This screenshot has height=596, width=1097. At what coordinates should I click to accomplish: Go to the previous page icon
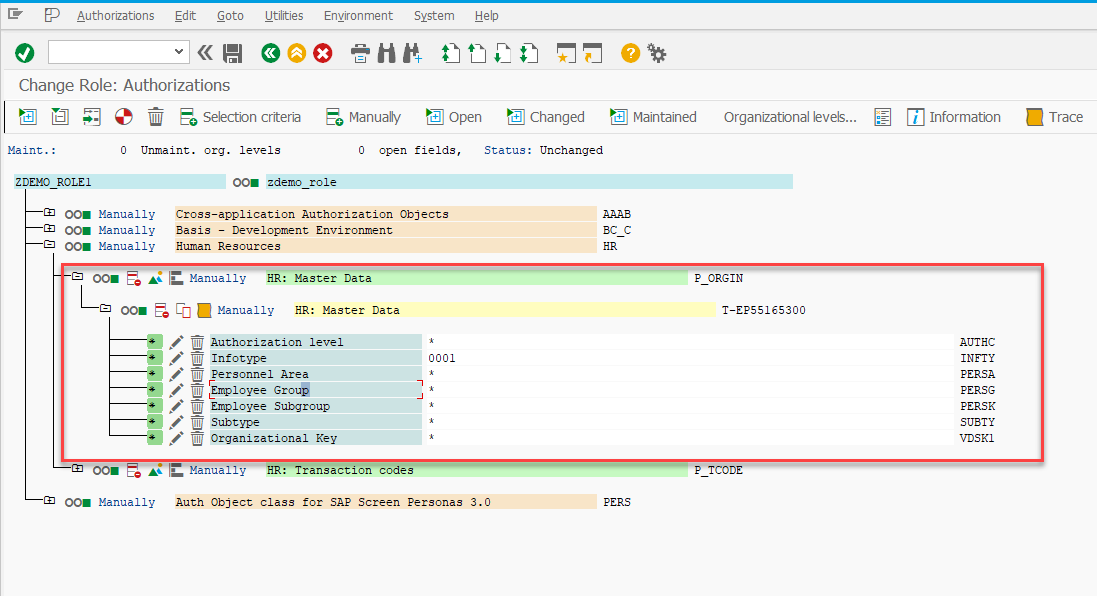pos(476,53)
